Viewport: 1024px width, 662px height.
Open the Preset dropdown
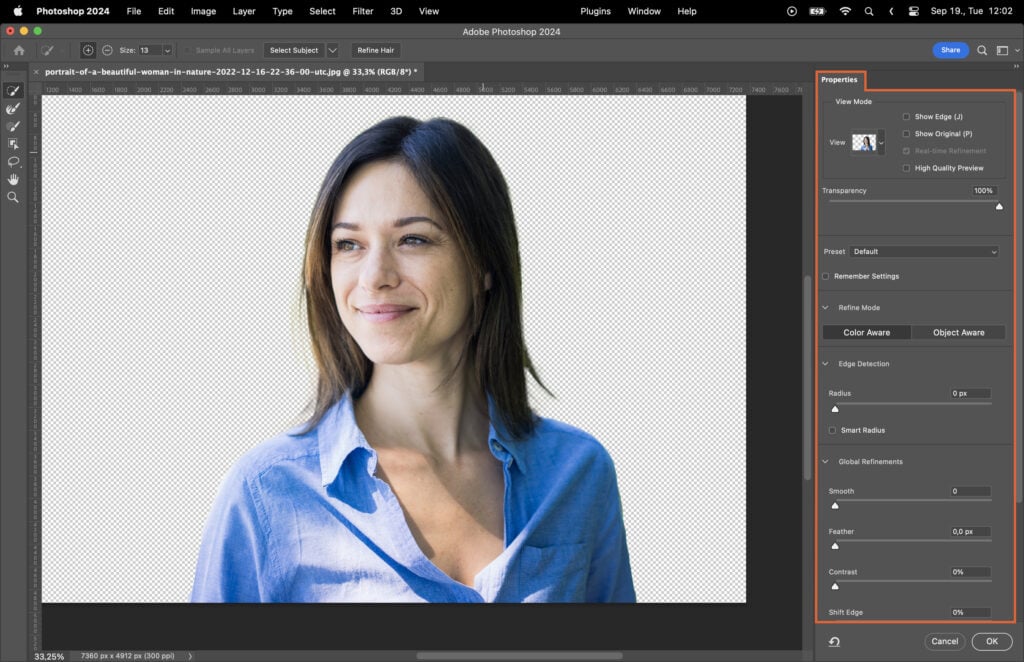pyautogui.click(x=924, y=251)
